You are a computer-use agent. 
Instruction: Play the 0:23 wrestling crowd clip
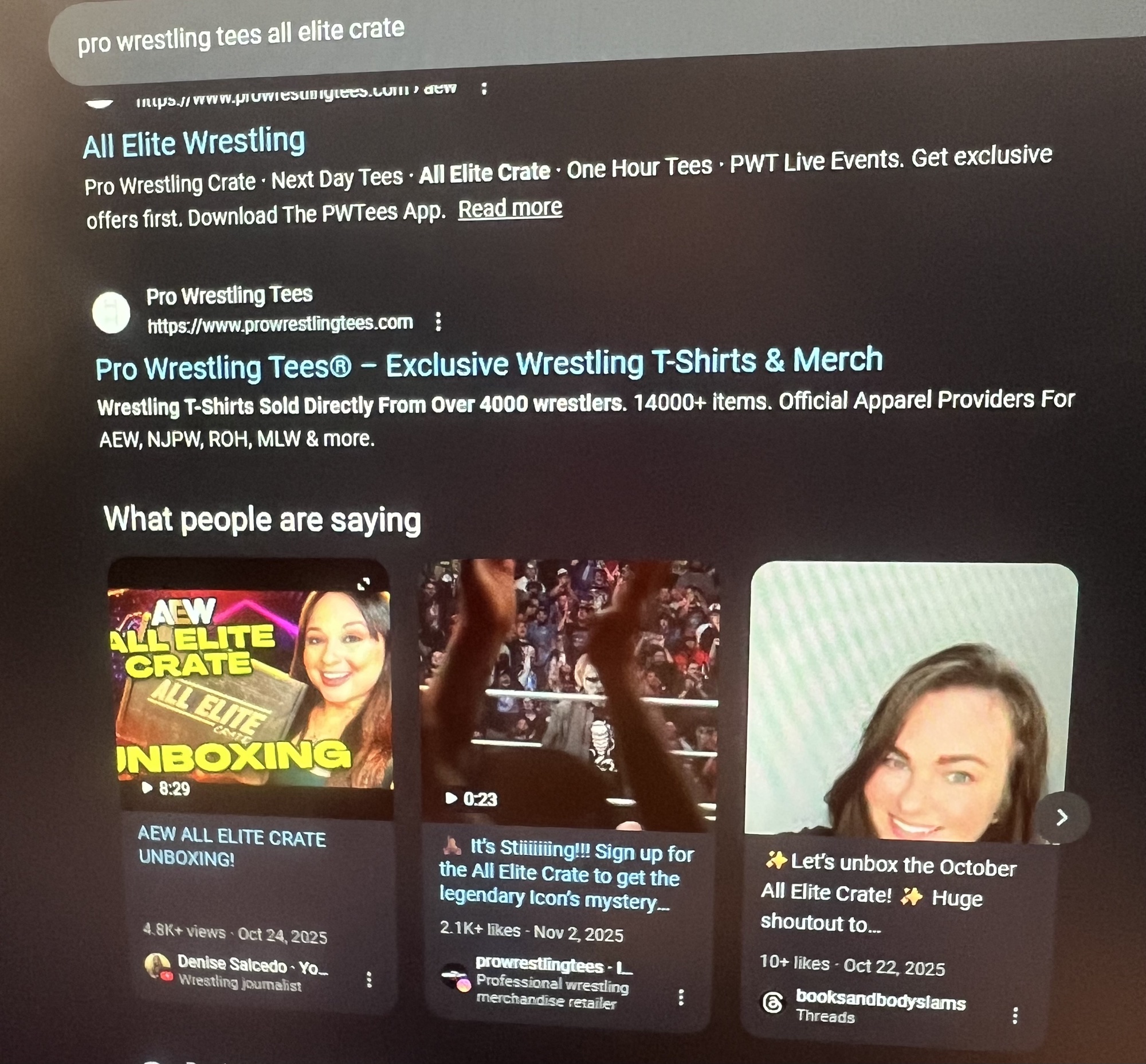coord(570,694)
